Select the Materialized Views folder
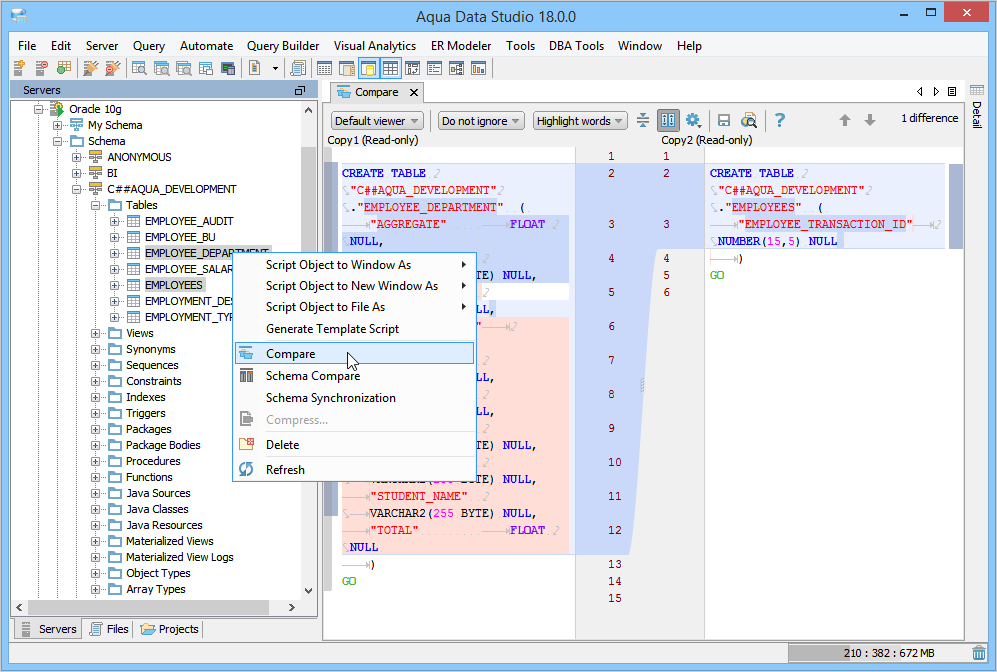The height and width of the screenshot is (672, 997). pyautogui.click(x=169, y=541)
